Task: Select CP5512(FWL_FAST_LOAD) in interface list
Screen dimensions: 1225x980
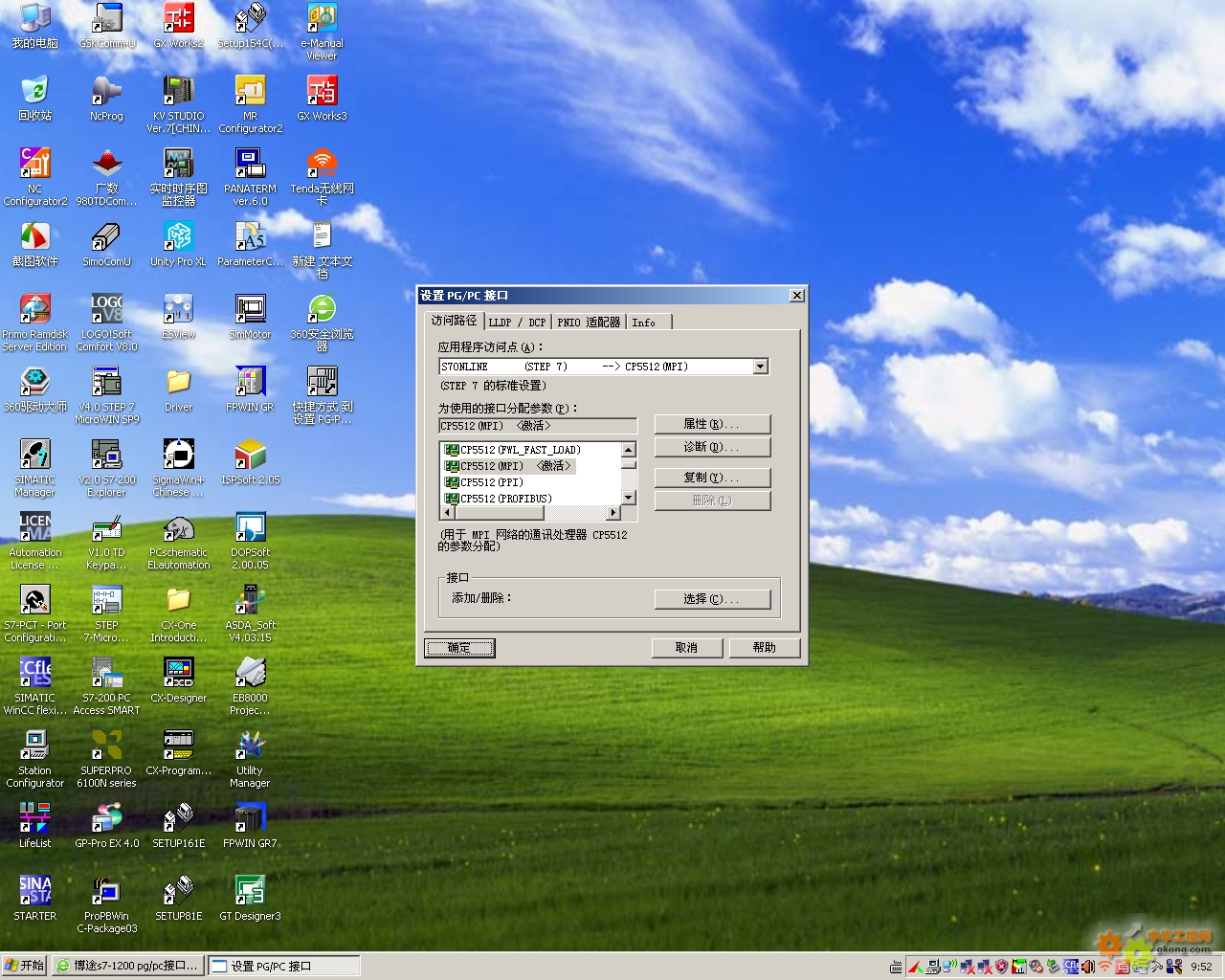Action: tap(513, 450)
